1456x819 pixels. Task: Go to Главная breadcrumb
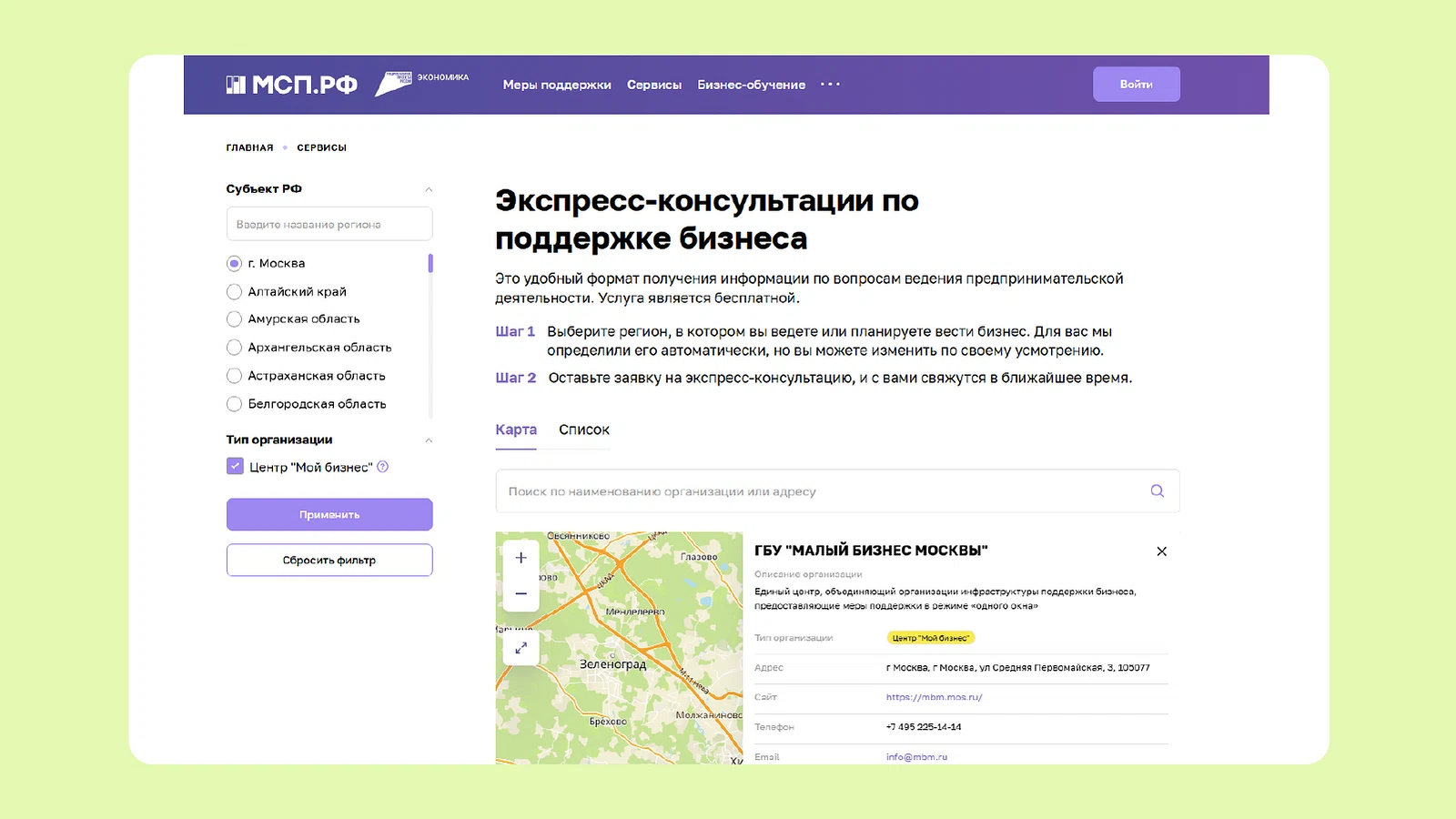[249, 147]
